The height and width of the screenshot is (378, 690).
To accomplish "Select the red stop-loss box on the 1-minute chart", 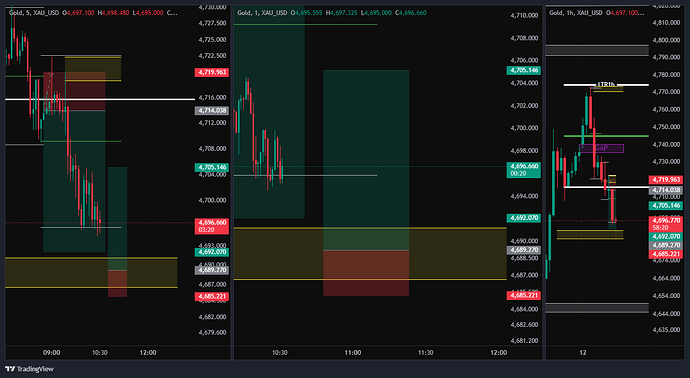I will [x=366, y=273].
